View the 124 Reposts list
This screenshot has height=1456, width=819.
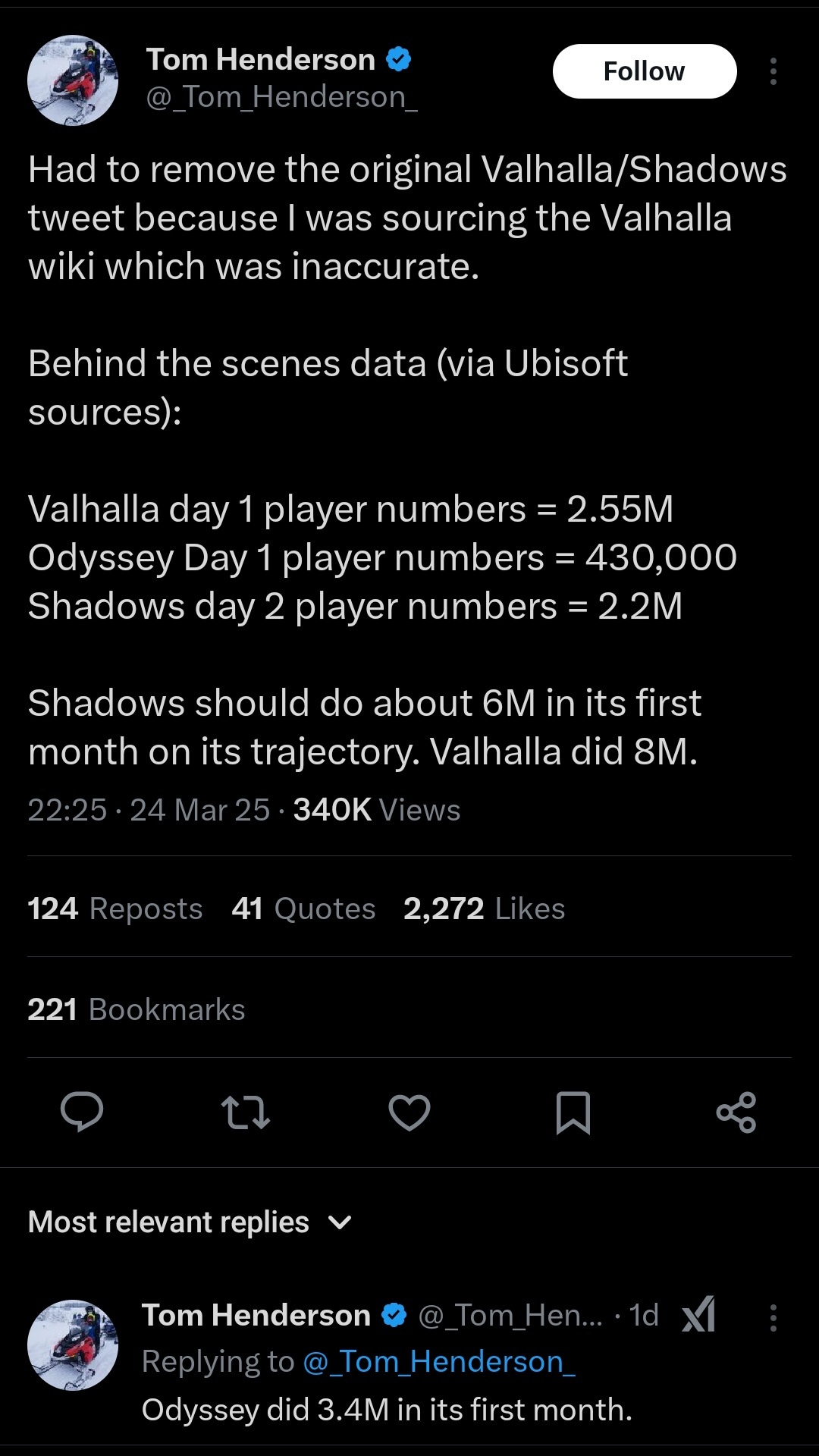[115, 908]
